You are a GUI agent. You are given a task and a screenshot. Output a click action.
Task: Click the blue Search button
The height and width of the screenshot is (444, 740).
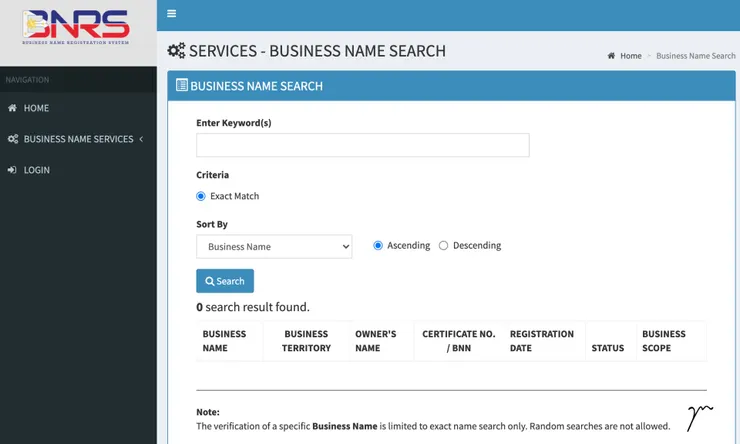(x=225, y=281)
